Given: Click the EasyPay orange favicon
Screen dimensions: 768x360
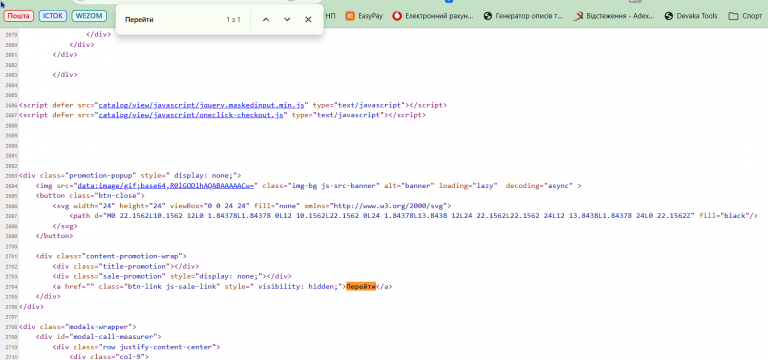Looking at the screenshot, I should (x=350, y=16).
